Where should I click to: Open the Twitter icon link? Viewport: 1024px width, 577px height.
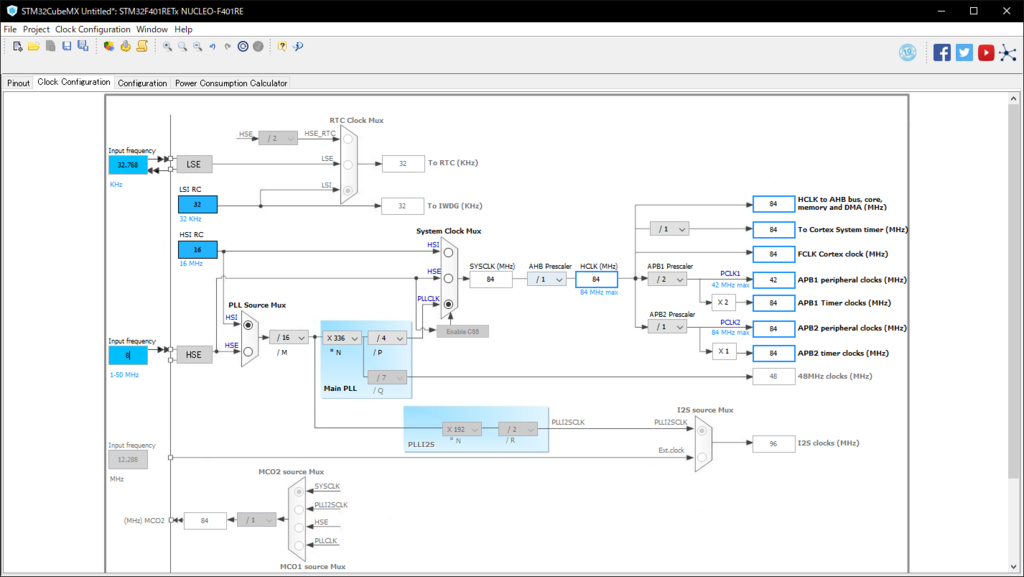coord(964,53)
